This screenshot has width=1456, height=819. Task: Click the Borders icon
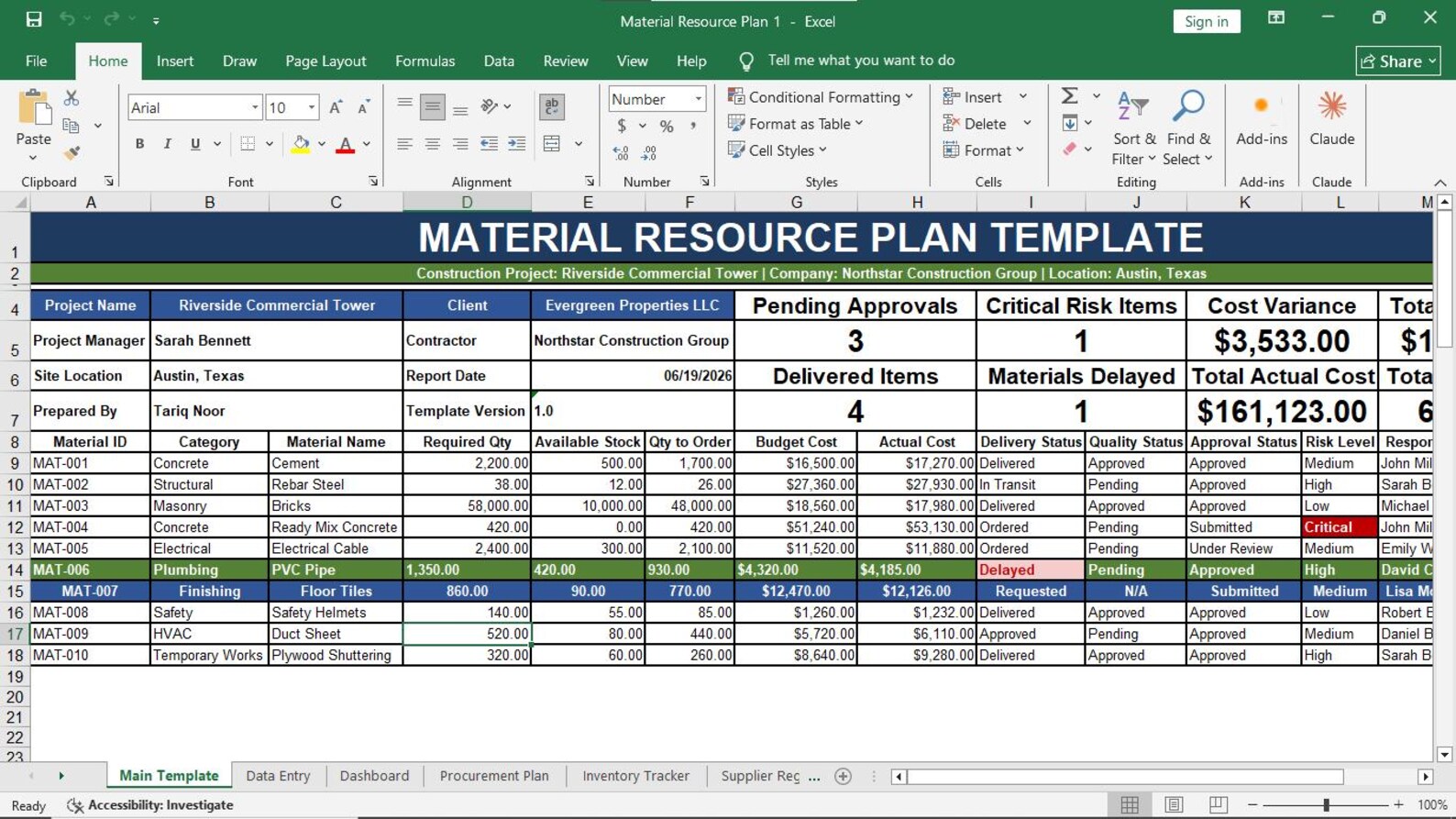[248, 144]
